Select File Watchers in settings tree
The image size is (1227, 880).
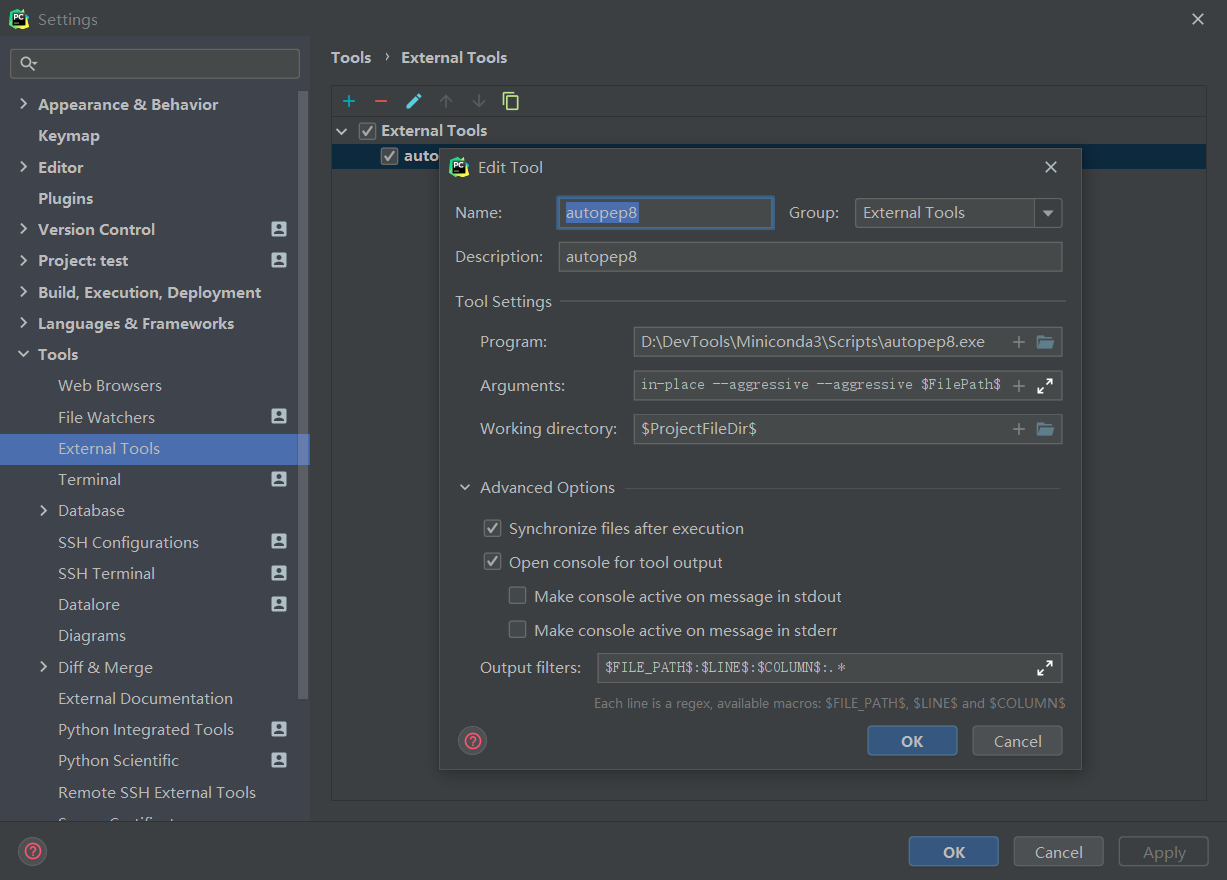[x=106, y=417]
